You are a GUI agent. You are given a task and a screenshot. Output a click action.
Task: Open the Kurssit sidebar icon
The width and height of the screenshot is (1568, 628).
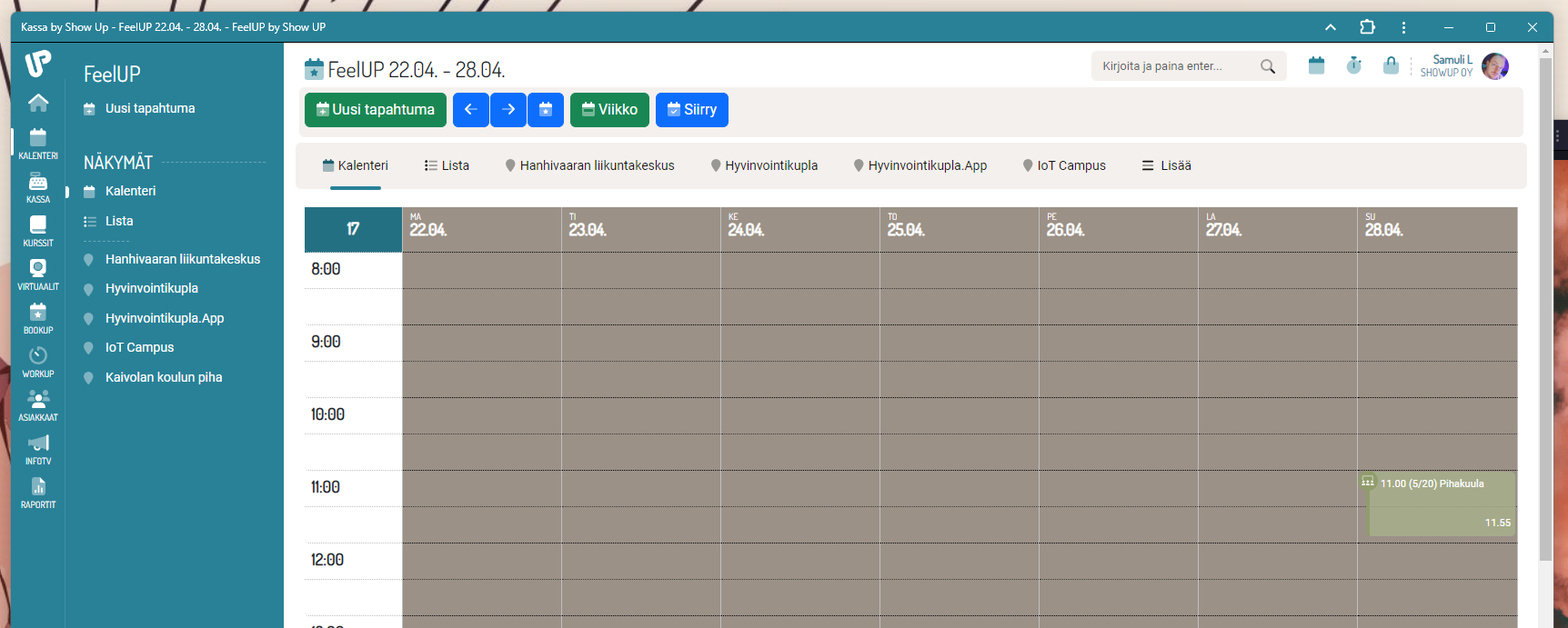click(x=38, y=230)
